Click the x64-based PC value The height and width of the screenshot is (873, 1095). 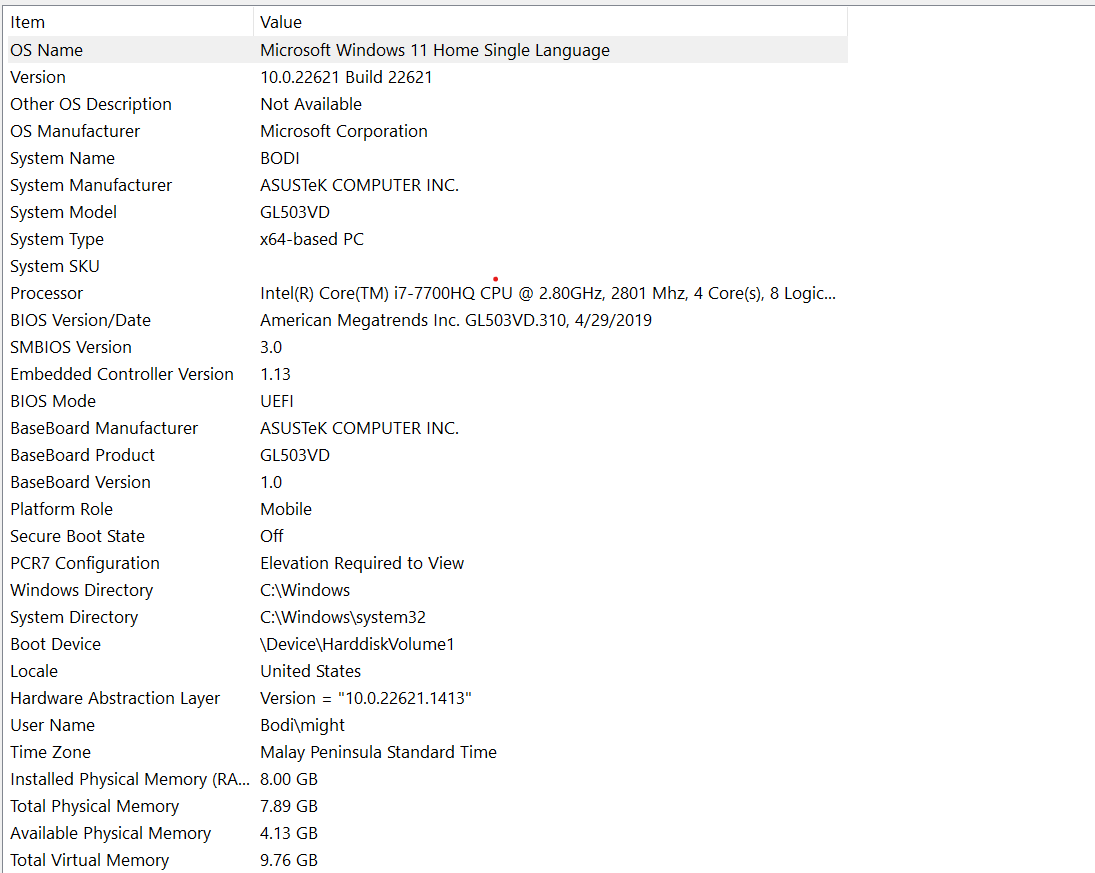click(311, 240)
